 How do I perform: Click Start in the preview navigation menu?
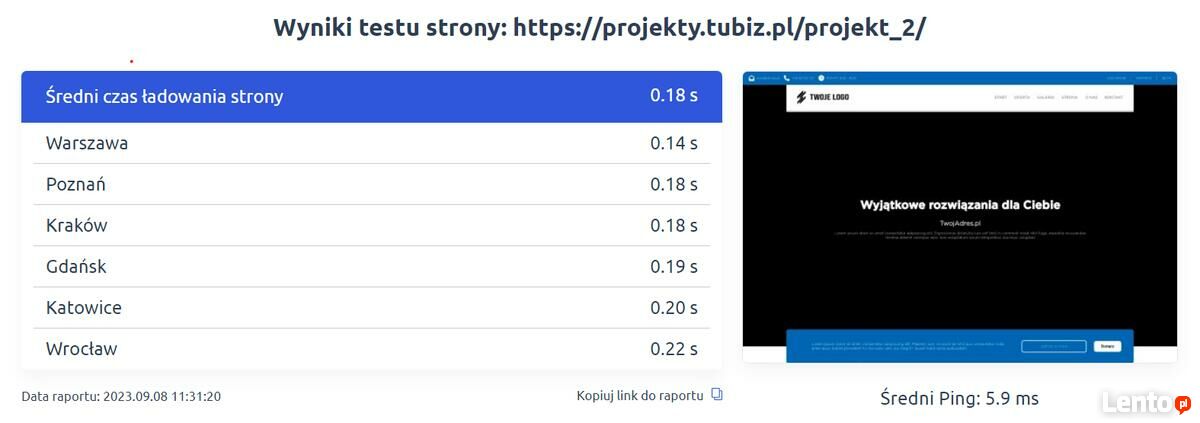[1000, 97]
